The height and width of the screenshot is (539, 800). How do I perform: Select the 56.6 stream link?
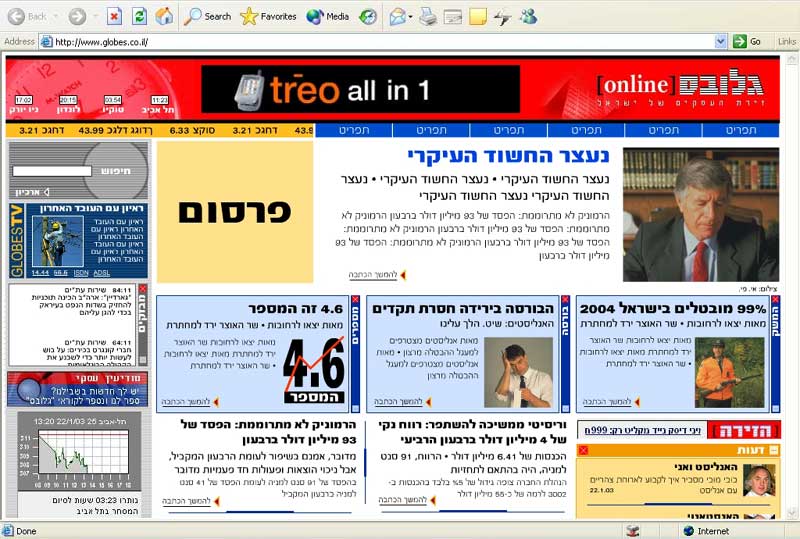pos(61,273)
